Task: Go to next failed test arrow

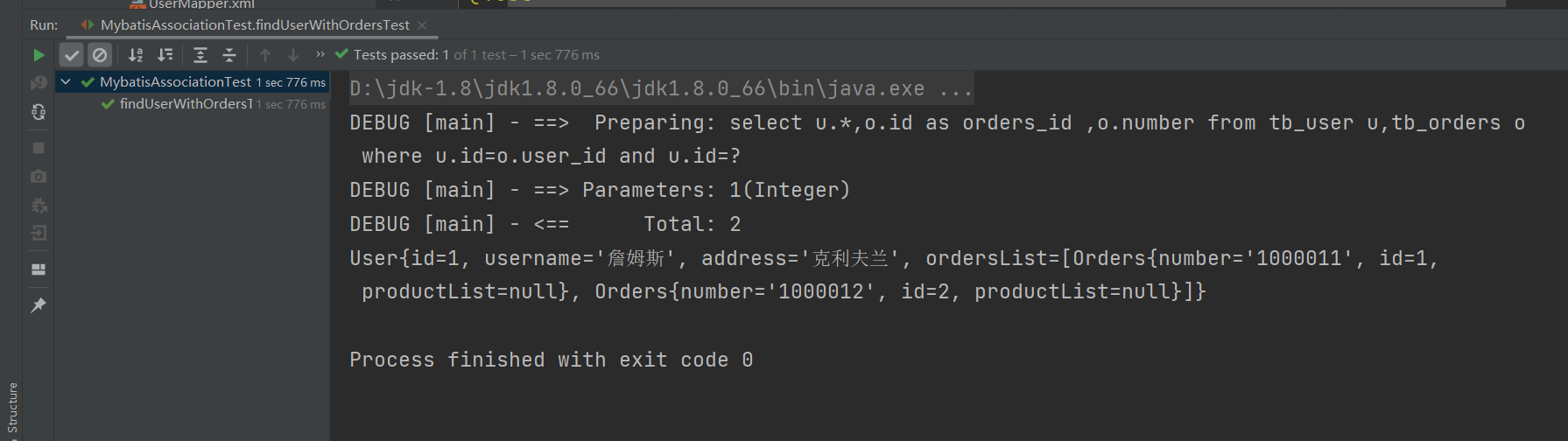Action: pyautogui.click(x=293, y=55)
